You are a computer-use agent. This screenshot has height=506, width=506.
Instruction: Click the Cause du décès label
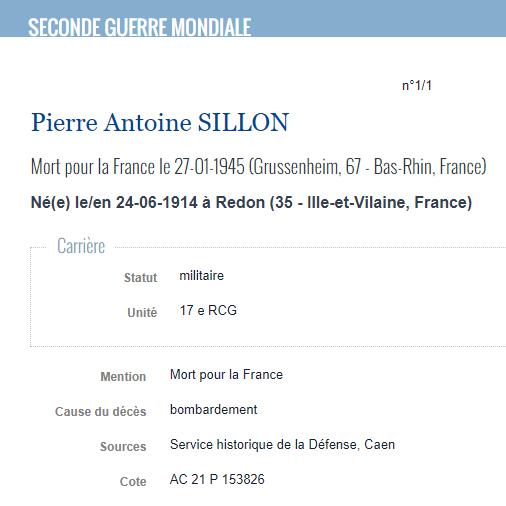[100, 412]
